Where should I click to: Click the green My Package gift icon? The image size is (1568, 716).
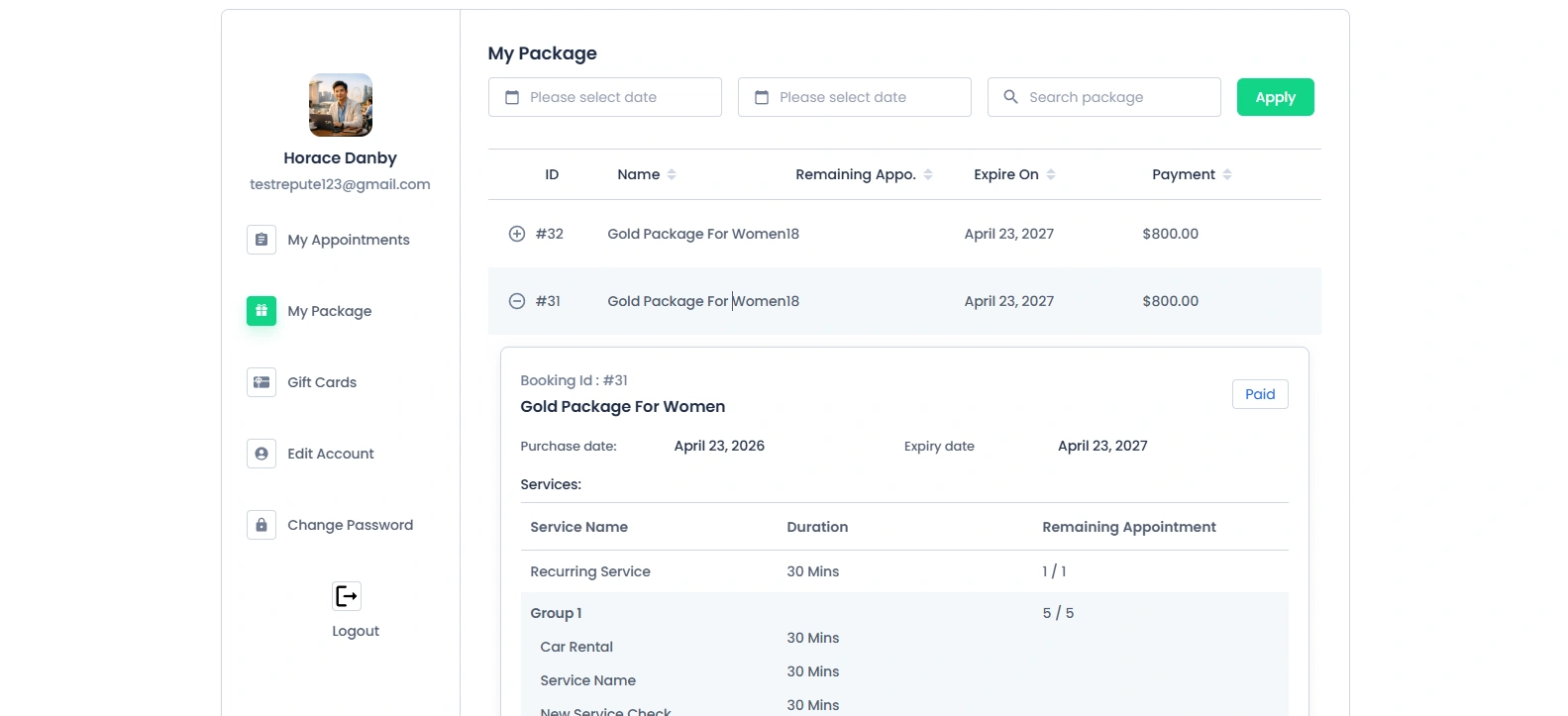tap(261, 311)
